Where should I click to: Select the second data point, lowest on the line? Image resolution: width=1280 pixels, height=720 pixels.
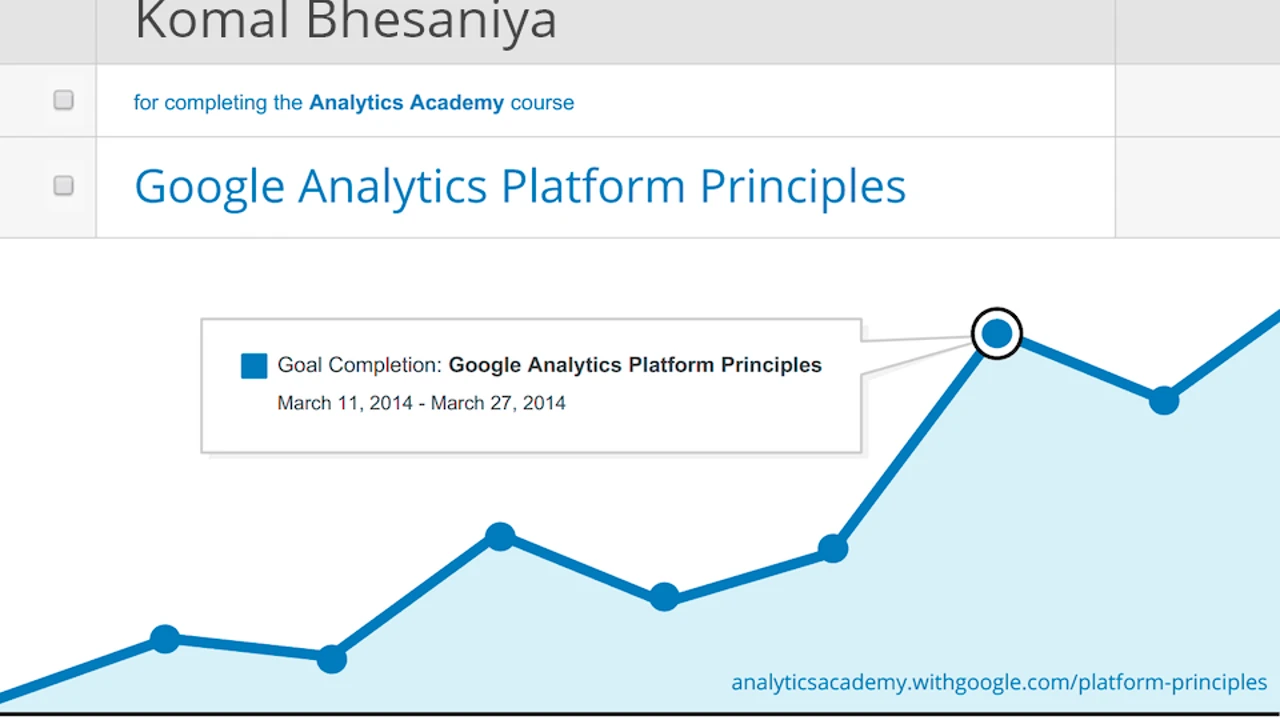click(331, 658)
